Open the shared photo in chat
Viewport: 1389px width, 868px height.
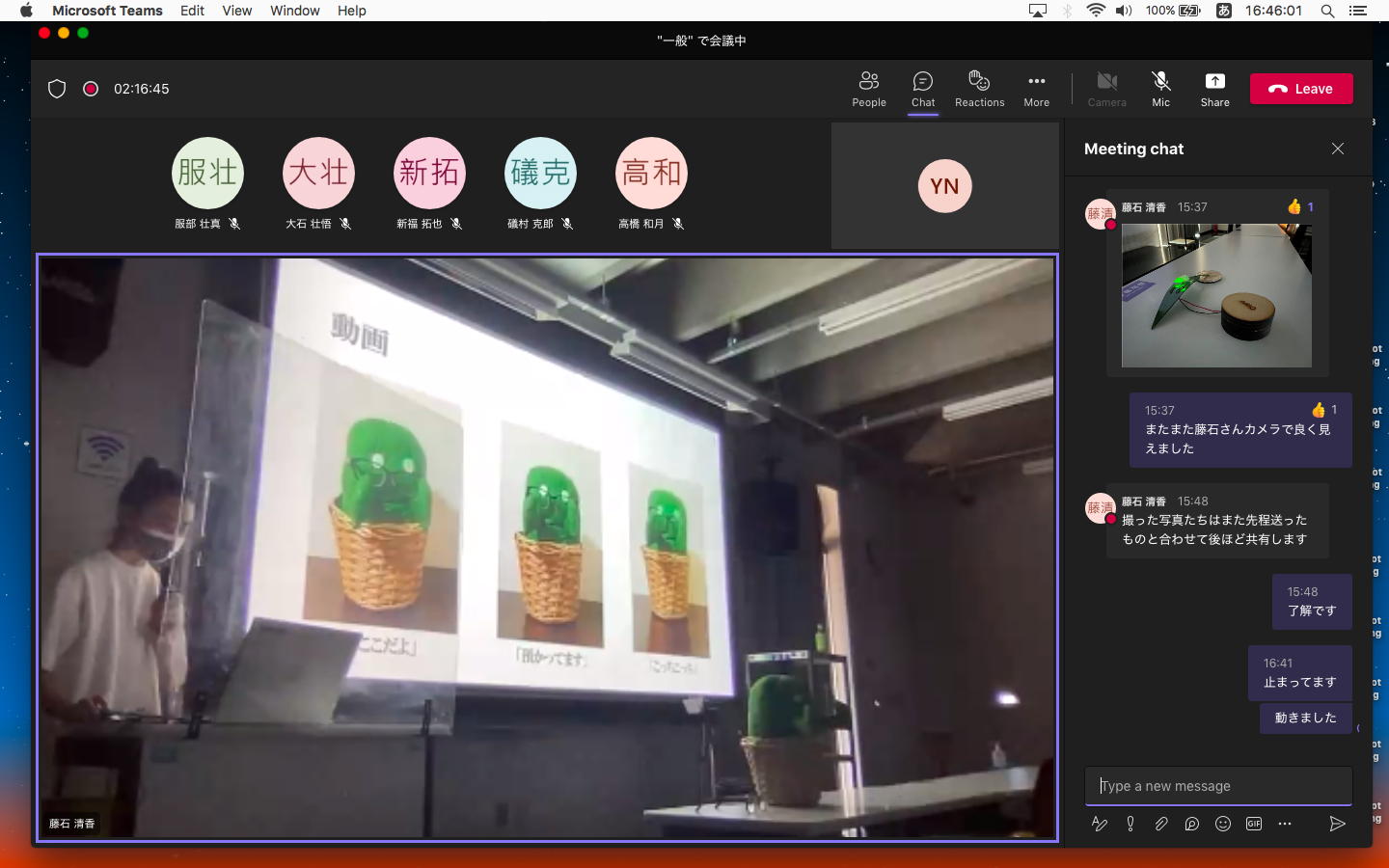pyautogui.click(x=1216, y=295)
